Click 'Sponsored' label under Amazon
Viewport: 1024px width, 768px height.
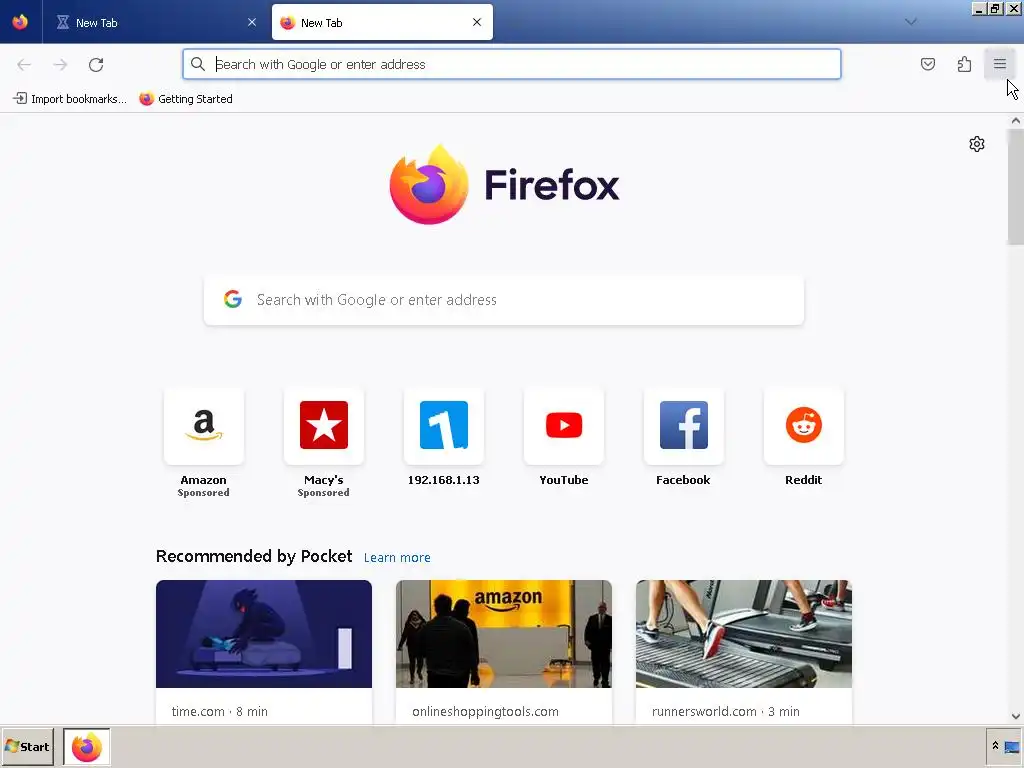(204, 493)
